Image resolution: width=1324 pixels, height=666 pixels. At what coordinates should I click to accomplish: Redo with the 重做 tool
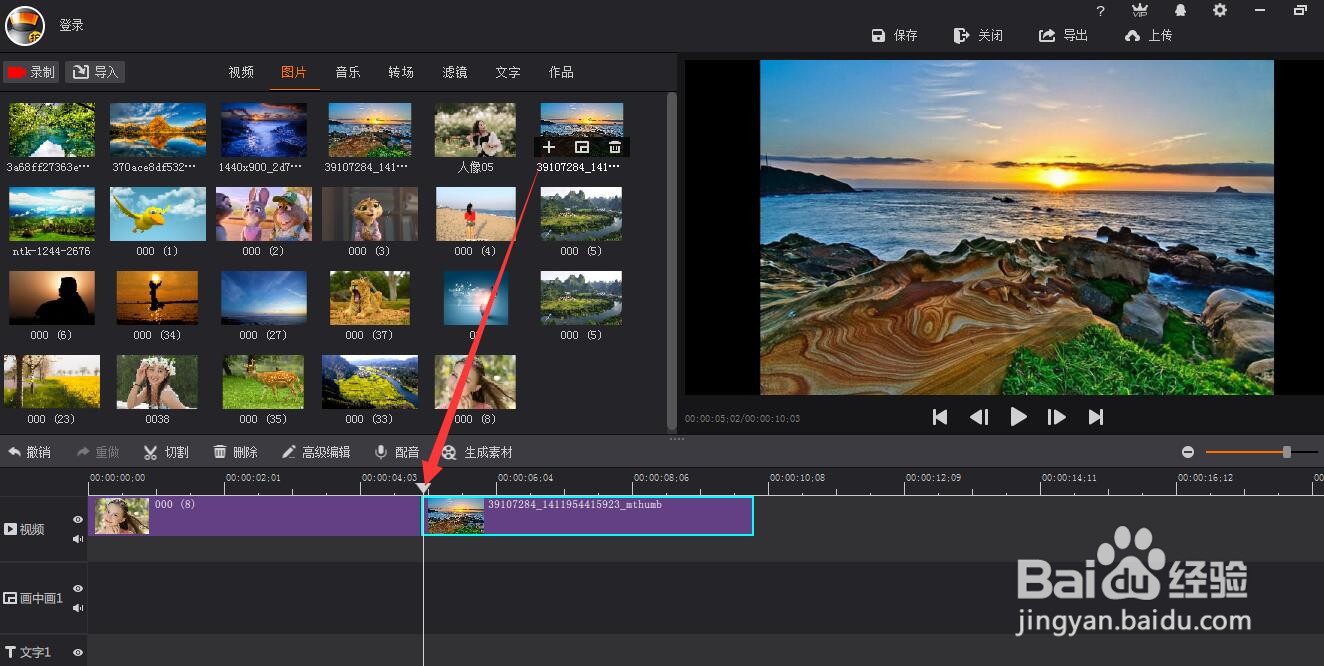[x=98, y=452]
